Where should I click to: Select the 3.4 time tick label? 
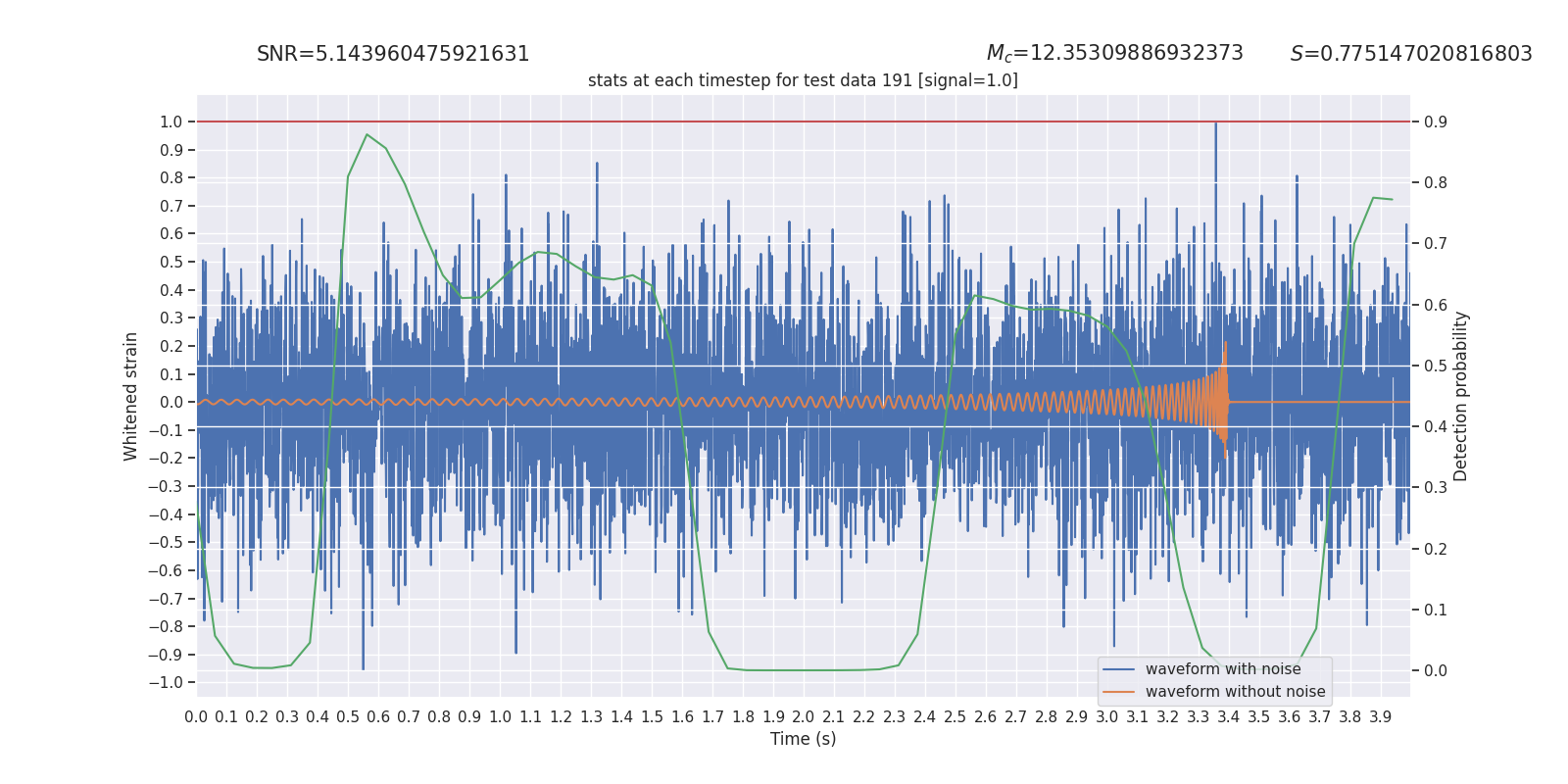point(1228,716)
